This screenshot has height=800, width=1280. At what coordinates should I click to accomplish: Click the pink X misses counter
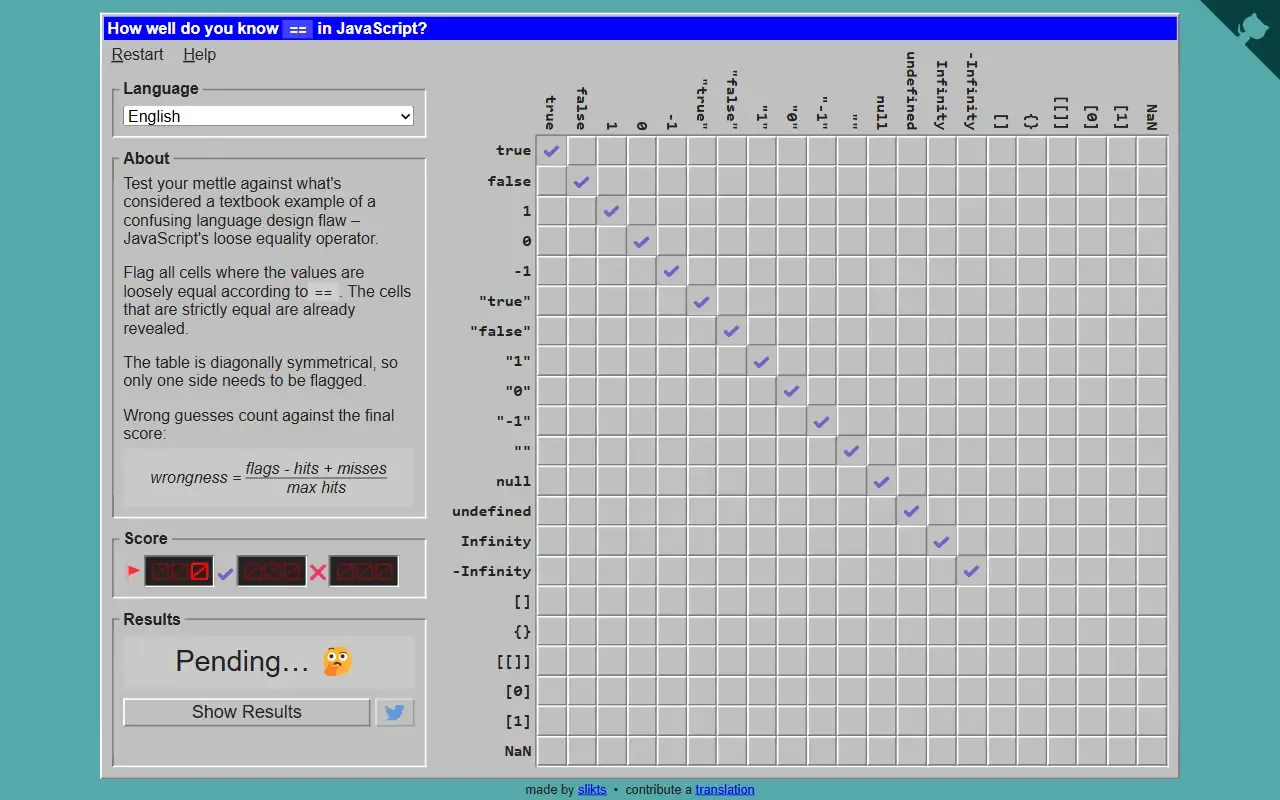click(363, 571)
